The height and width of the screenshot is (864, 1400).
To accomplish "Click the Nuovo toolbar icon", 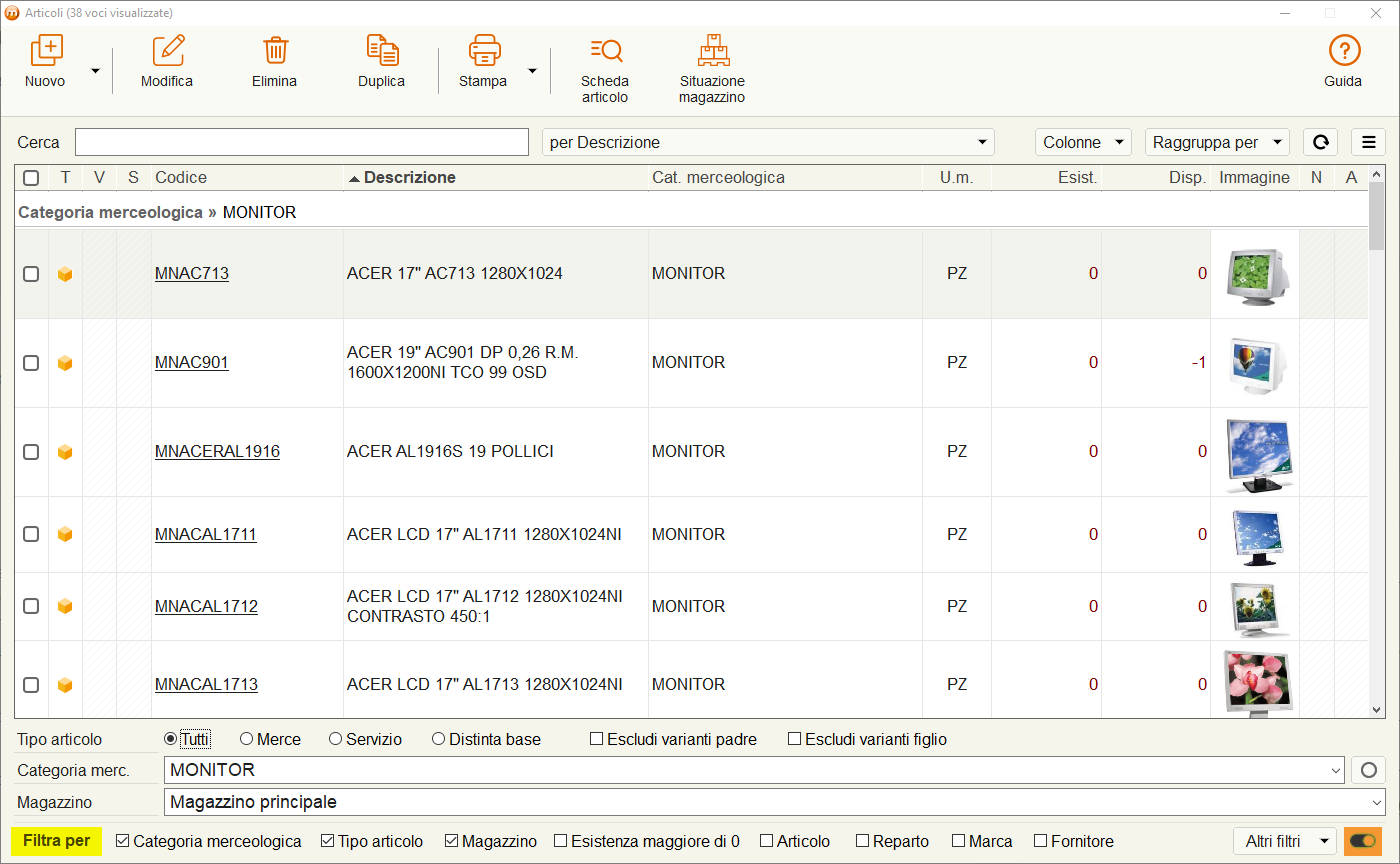I will tap(46, 50).
